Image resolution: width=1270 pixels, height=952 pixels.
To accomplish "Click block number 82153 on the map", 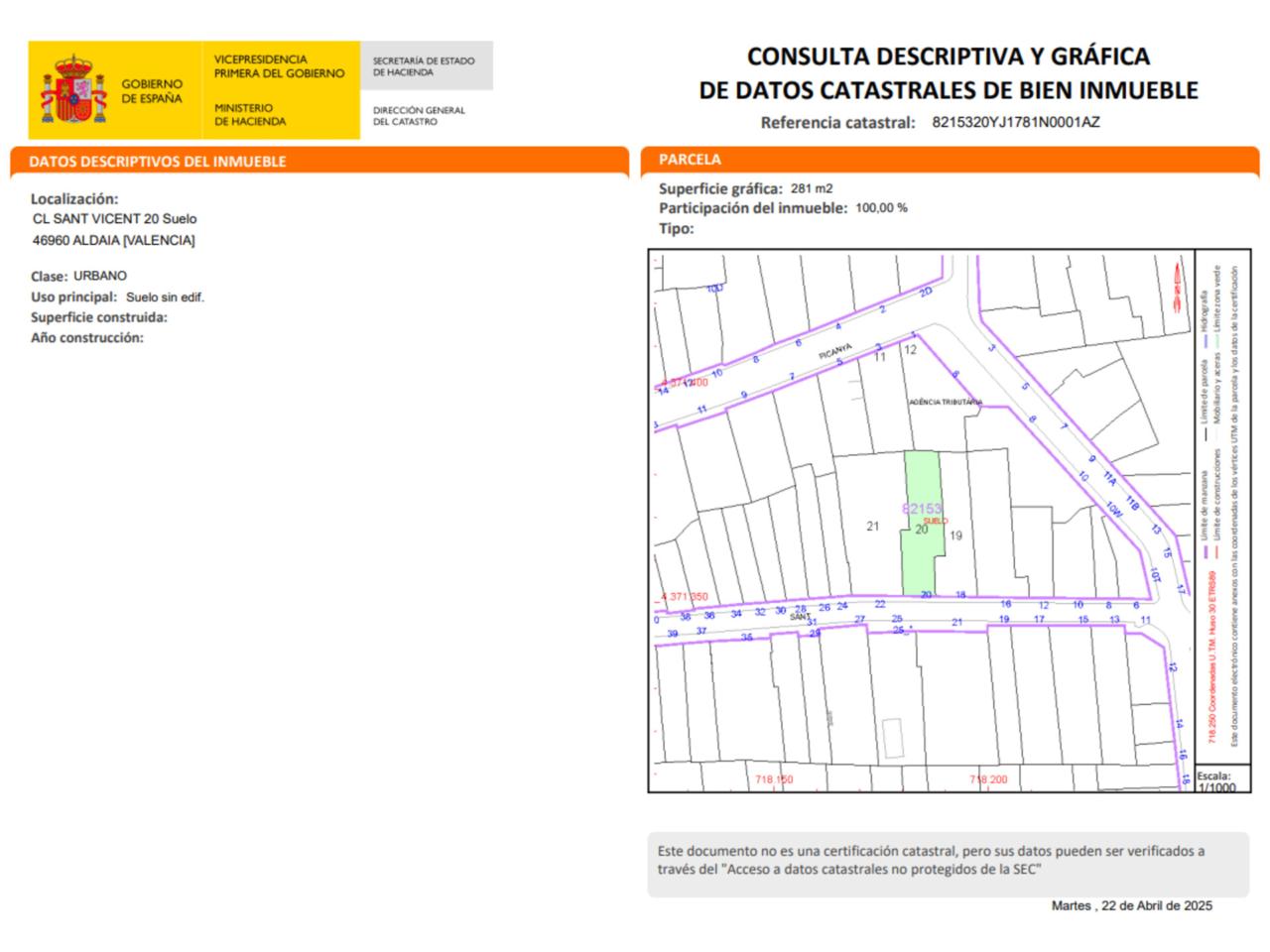I will (922, 509).
